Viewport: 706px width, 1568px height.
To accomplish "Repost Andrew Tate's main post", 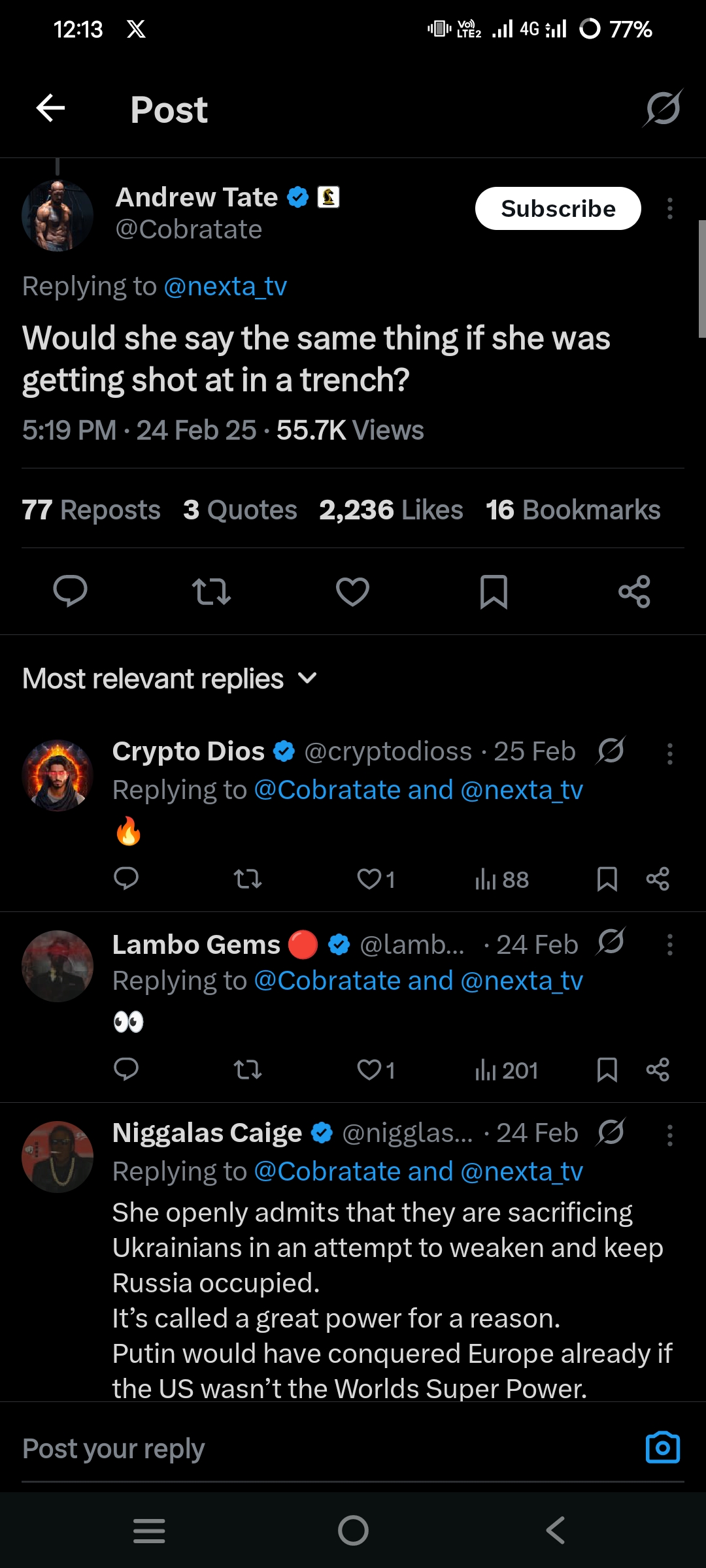I will [211, 591].
